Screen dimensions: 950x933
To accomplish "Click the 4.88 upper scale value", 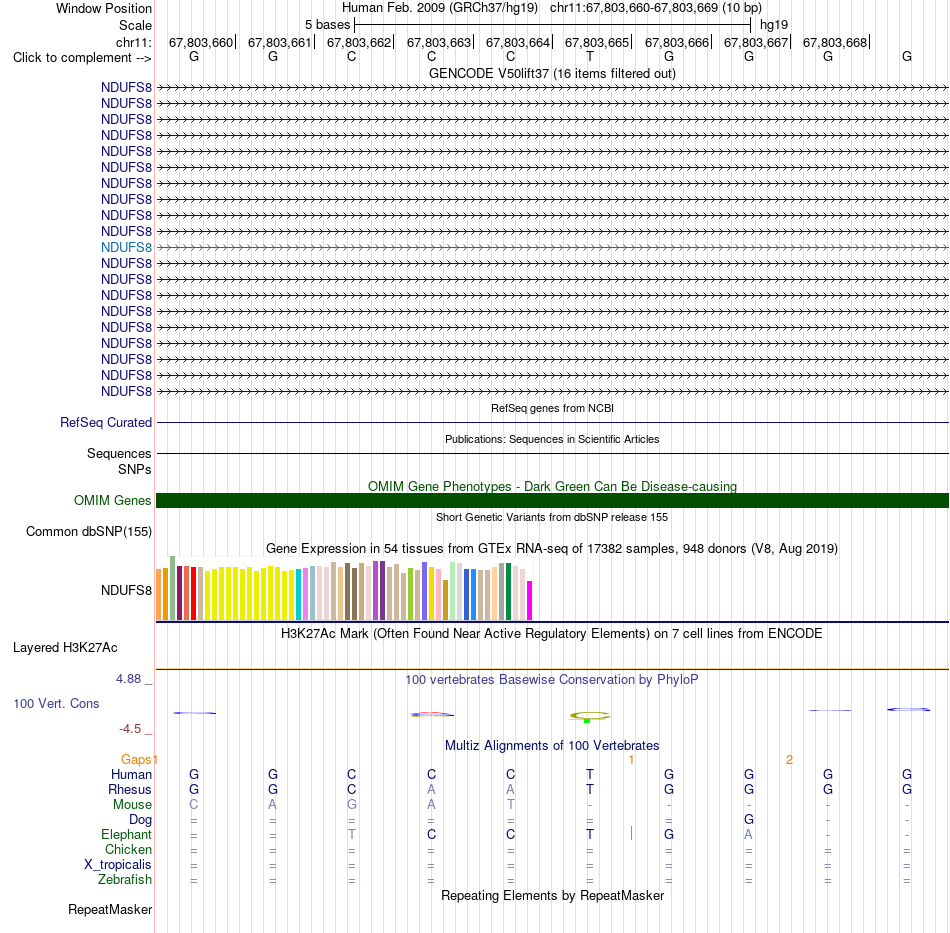I will coord(128,679).
